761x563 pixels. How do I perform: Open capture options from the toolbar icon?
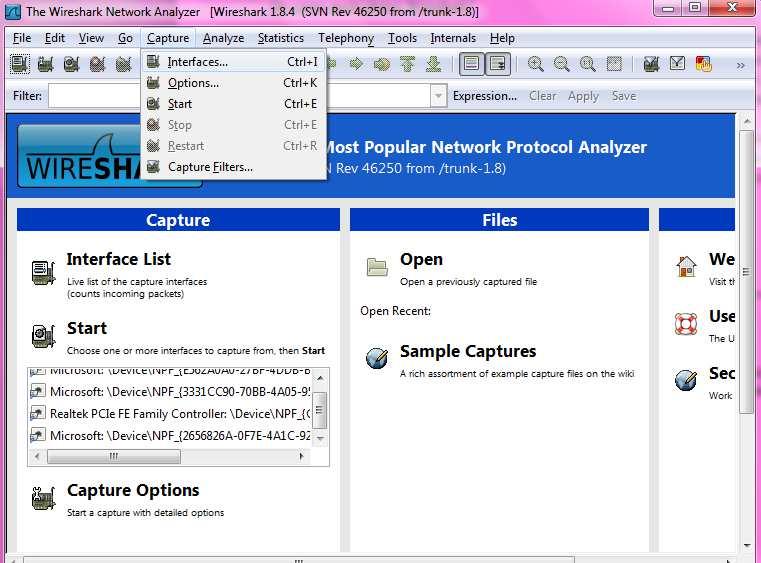[x=46, y=64]
